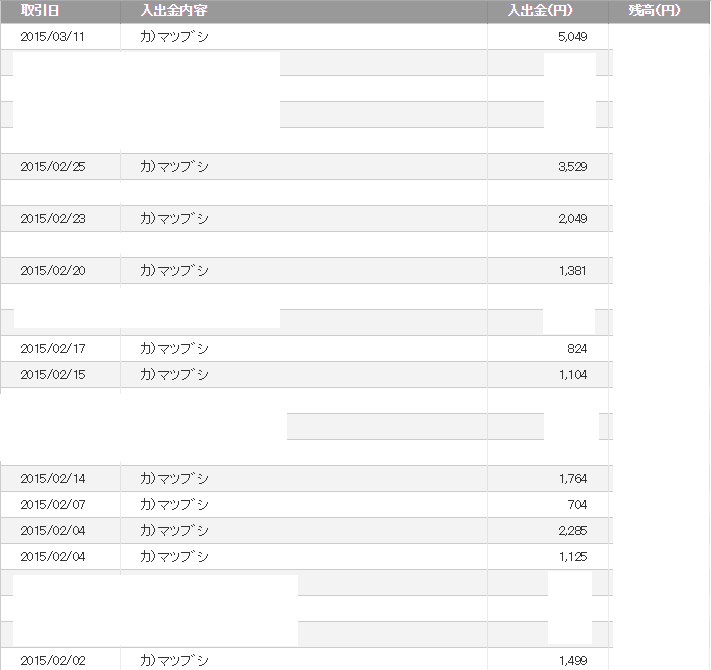Select the date 2015/02/07
This screenshot has height=670, width=711.
click(53, 505)
